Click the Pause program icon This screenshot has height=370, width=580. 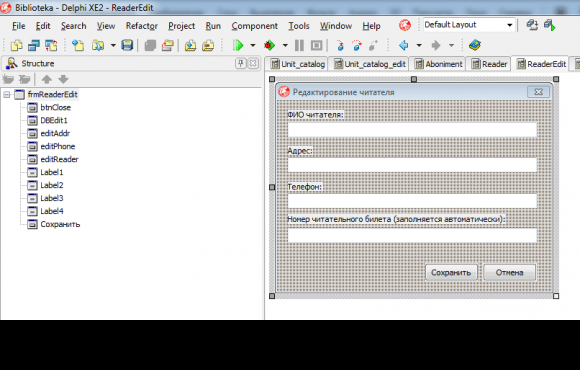pyautogui.click(x=299, y=46)
